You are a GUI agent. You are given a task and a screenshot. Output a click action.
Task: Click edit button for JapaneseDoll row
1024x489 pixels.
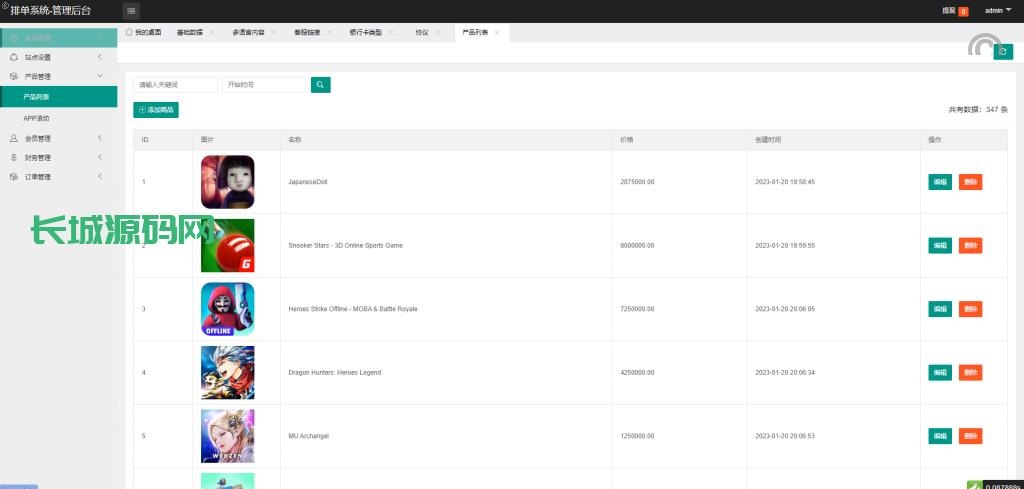[x=940, y=182]
